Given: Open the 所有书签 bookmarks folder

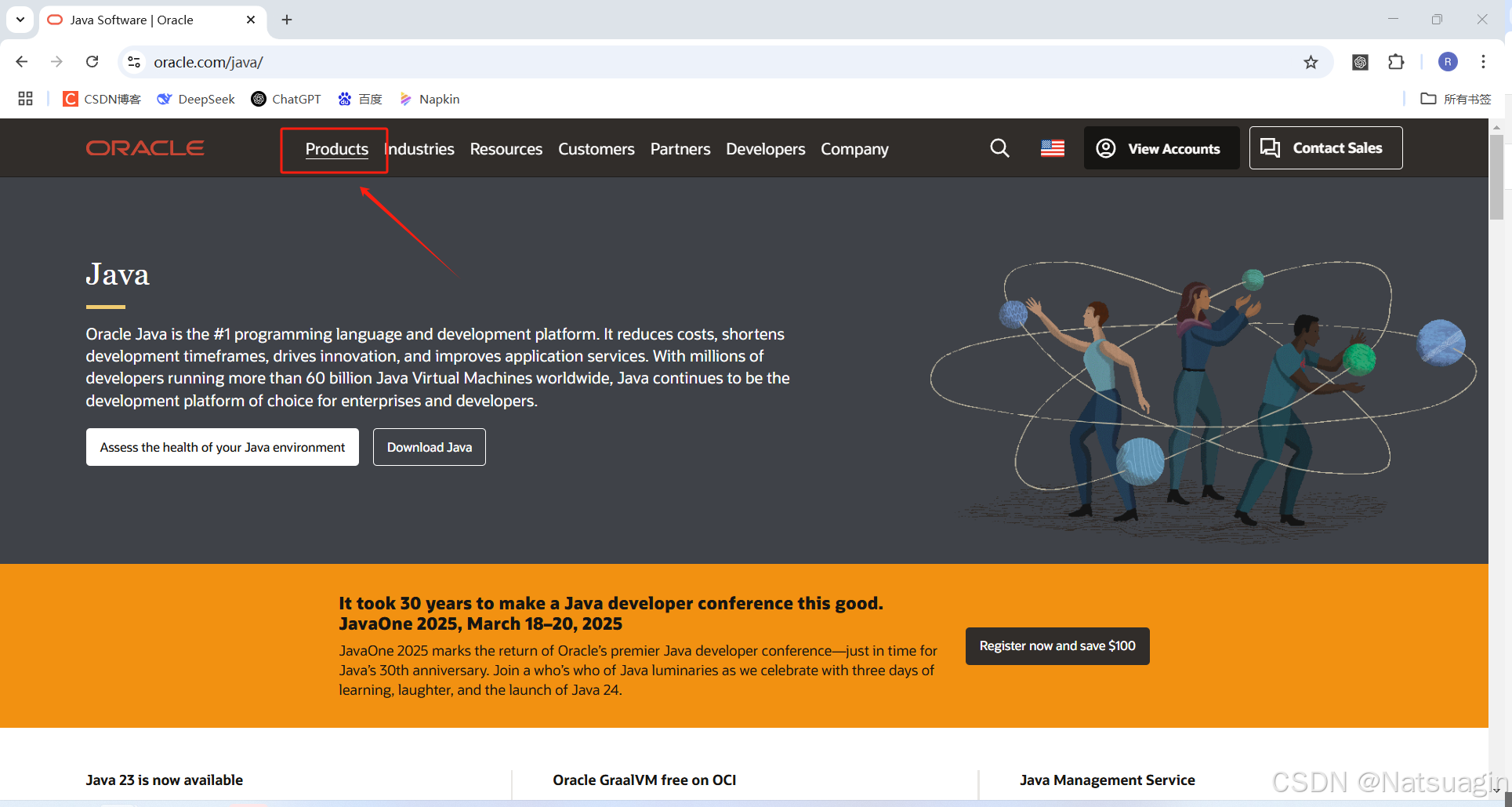Looking at the screenshot, I should [1456, 99].
